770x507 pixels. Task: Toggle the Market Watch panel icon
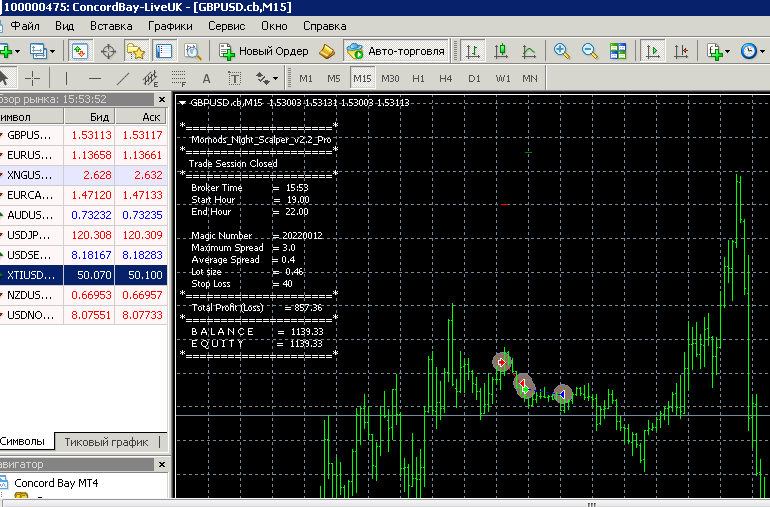click(80, 51)
